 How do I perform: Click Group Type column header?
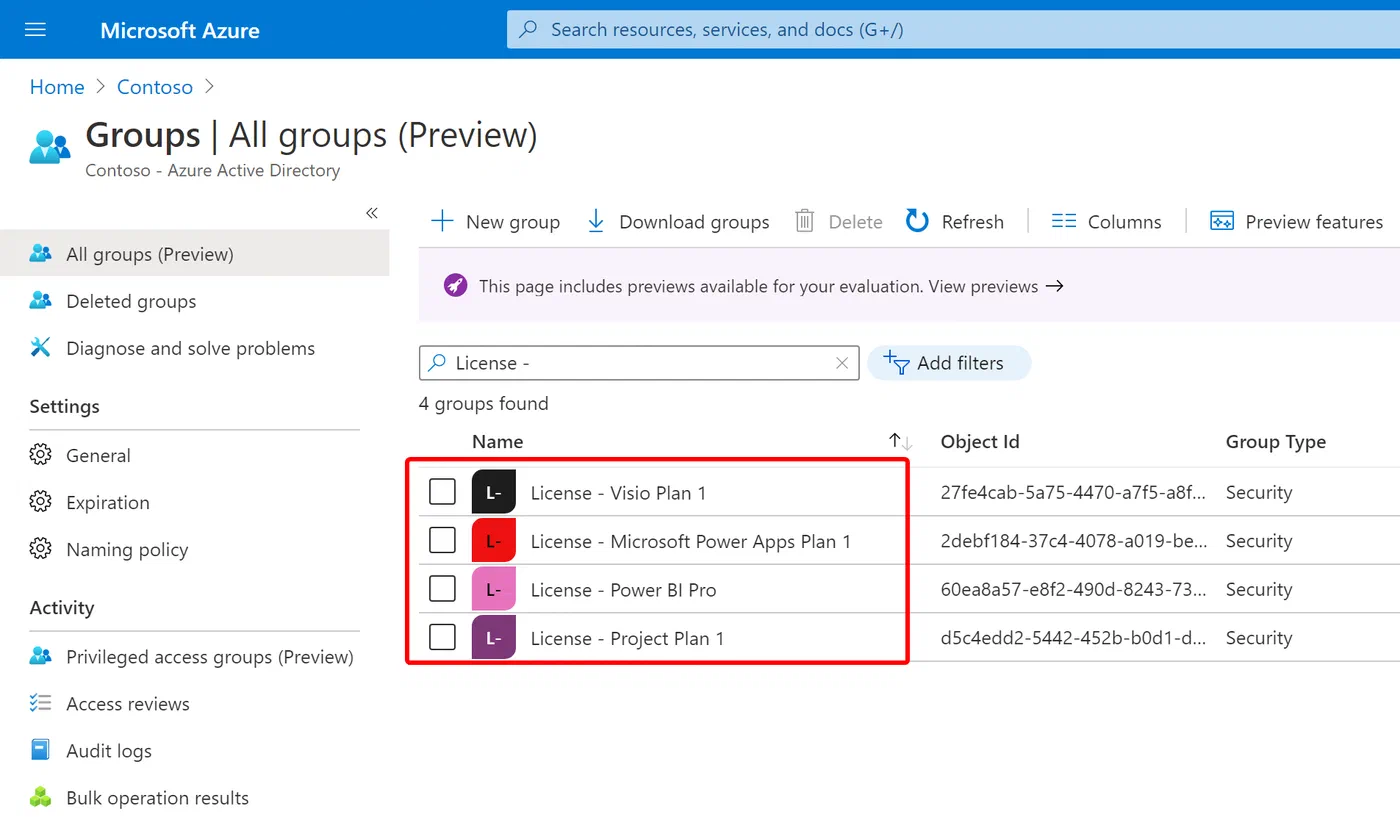coord(1276,442)
